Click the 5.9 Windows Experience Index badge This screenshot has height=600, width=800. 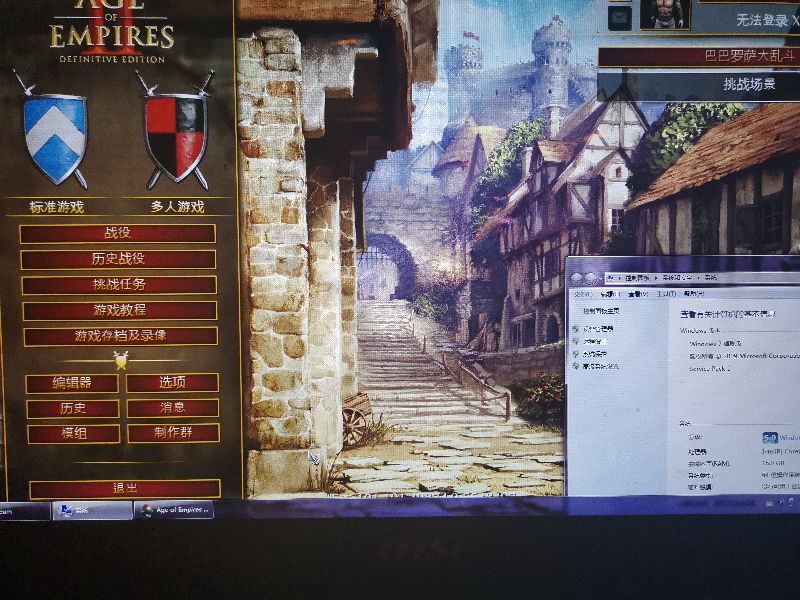point(770,438)
